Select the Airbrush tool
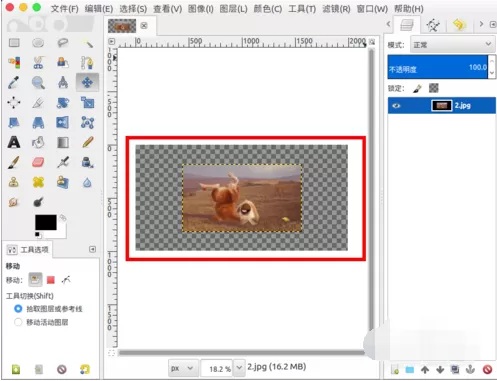Viewport: 497px width, 381px height. (63, 162)
